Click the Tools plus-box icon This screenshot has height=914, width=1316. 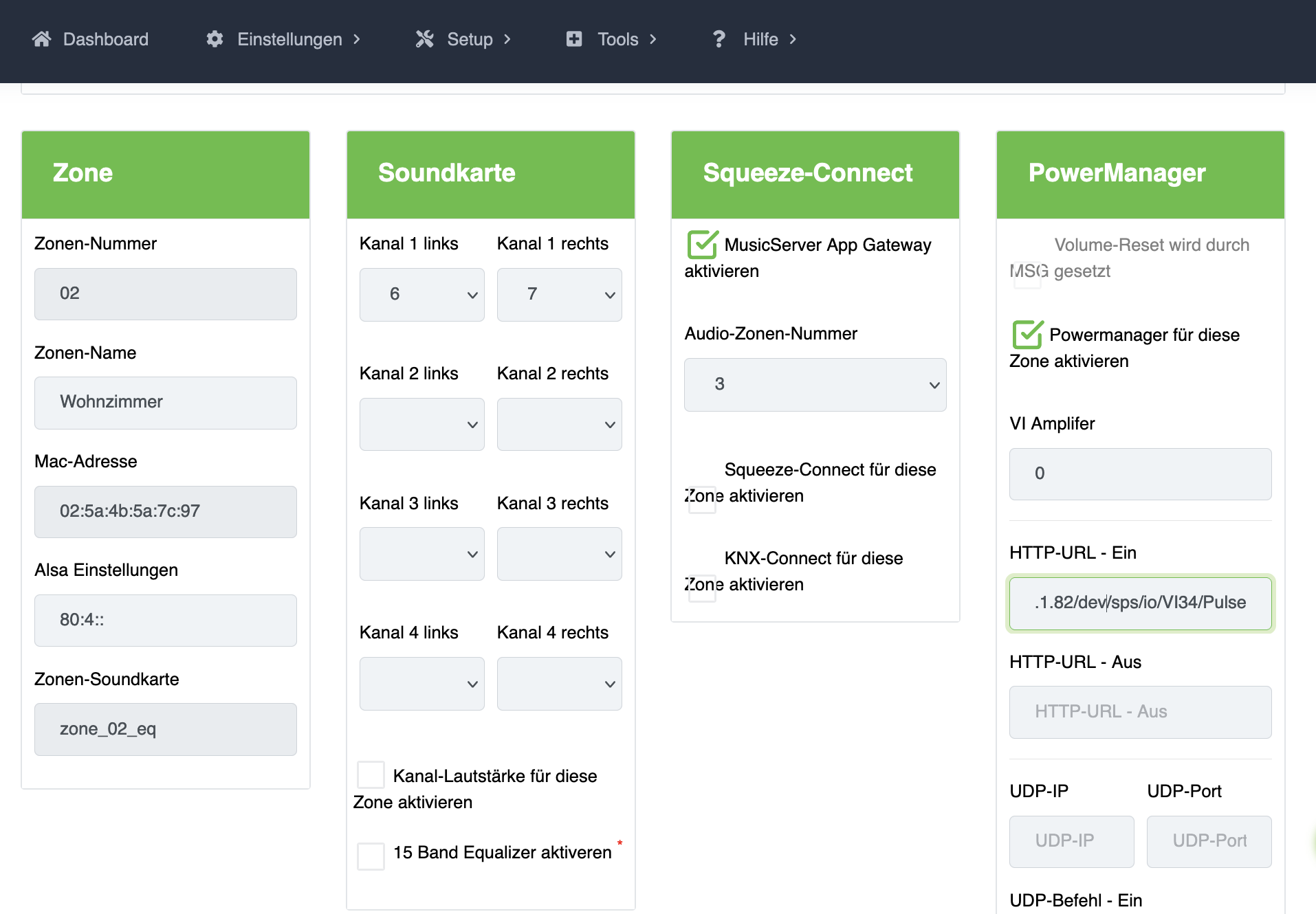click(x=574, y=39)
